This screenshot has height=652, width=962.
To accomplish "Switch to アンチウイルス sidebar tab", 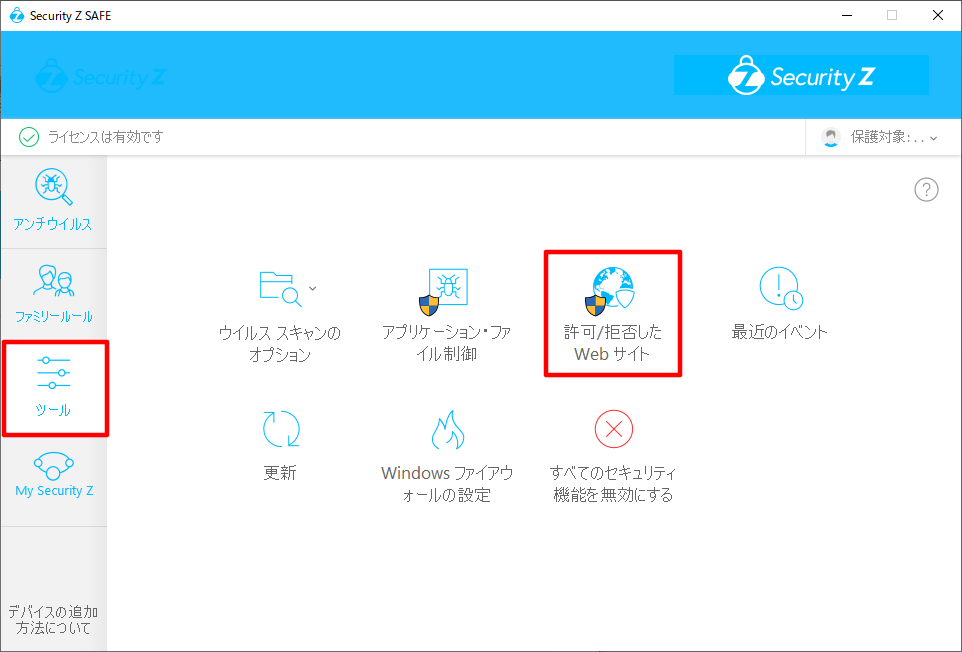I will pyautogui.click(x=53, y=201).
